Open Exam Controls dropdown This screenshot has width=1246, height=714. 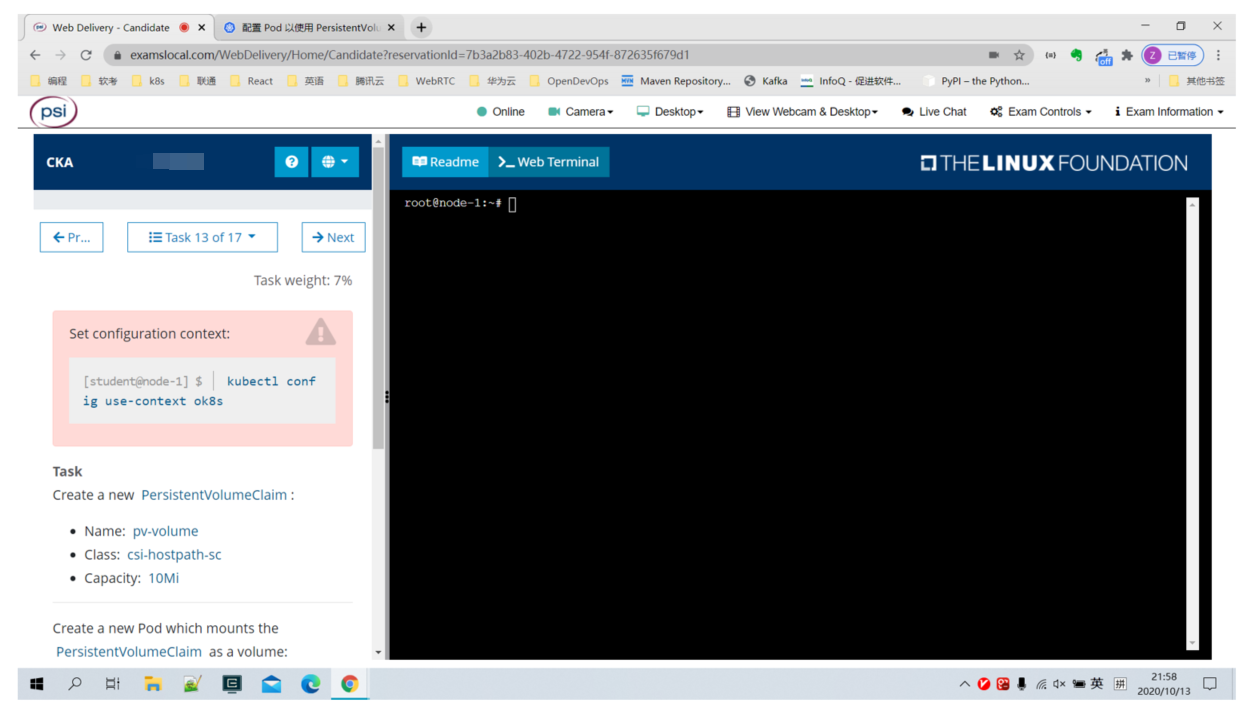[x=1040, y=112]
